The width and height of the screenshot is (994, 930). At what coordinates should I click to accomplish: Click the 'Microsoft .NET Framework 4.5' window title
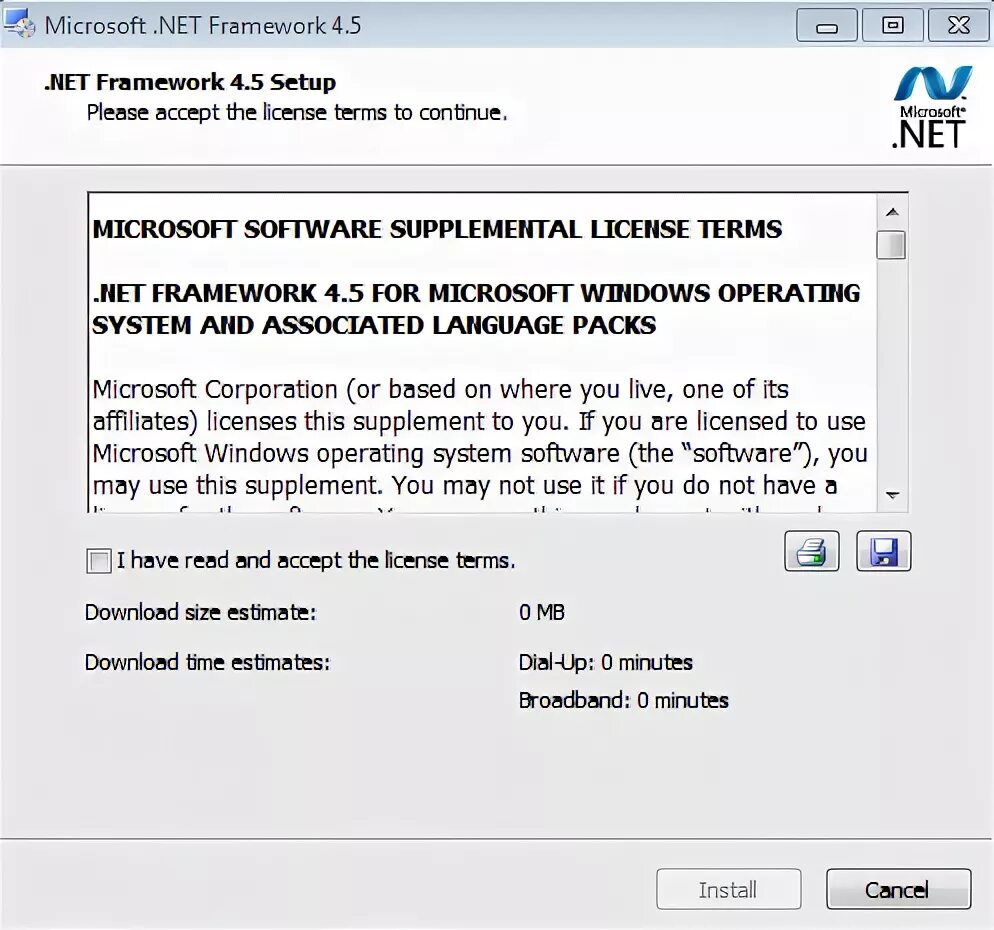[x=203, y=25]
